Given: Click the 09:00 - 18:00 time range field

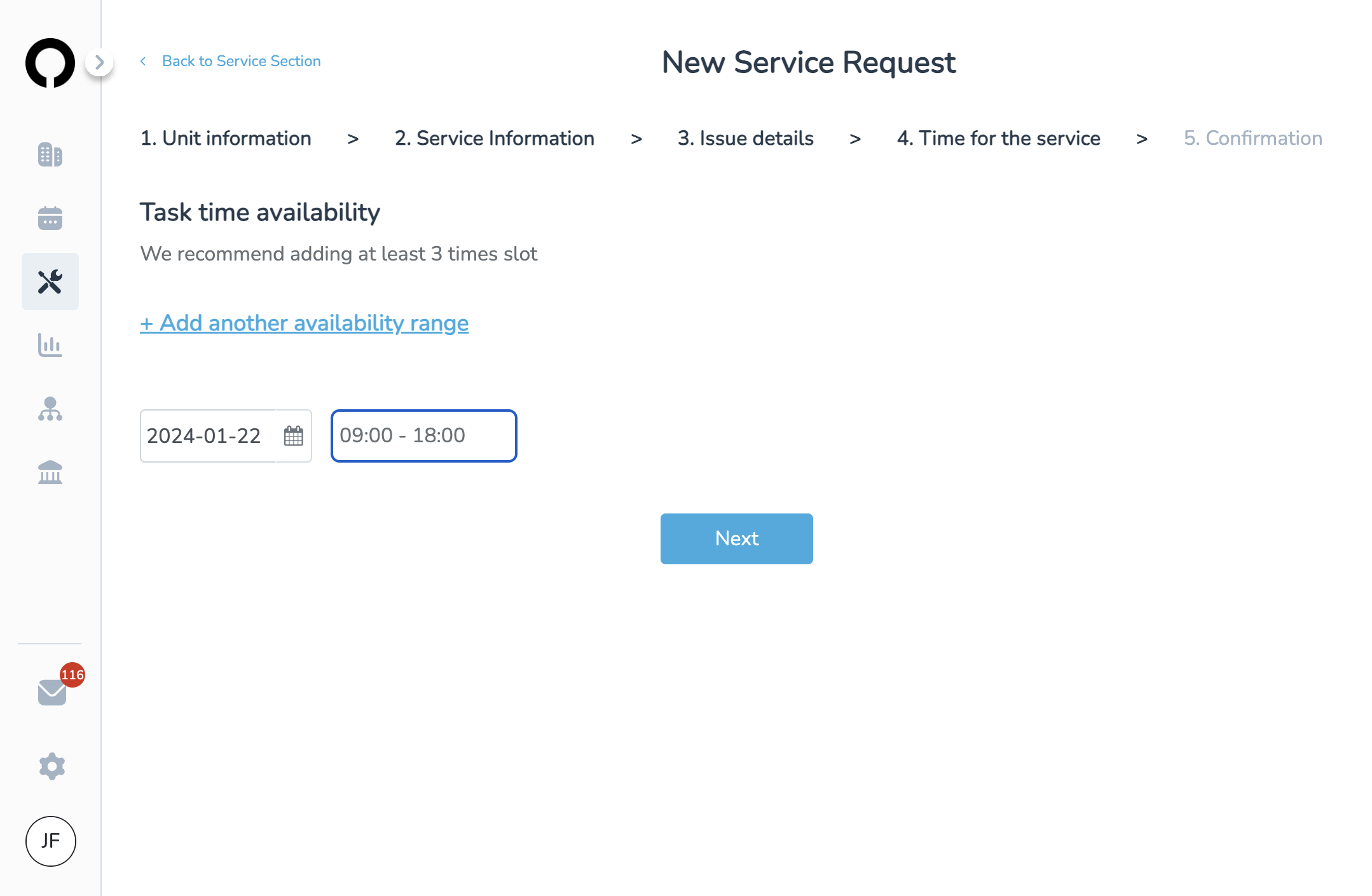Looking at the screenshot, I should pos(424,436).
